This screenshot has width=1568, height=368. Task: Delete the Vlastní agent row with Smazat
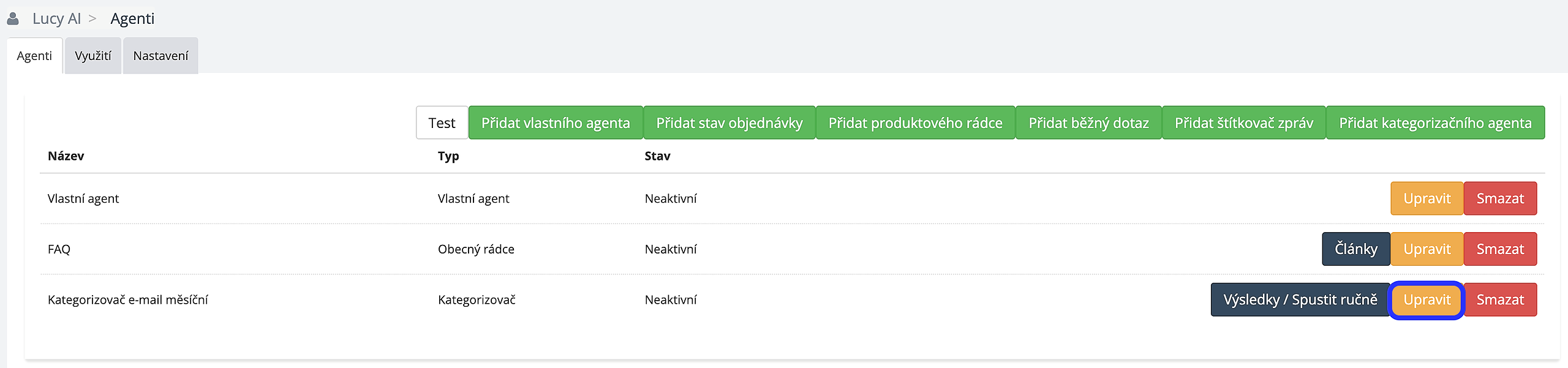pos(1500,198)
